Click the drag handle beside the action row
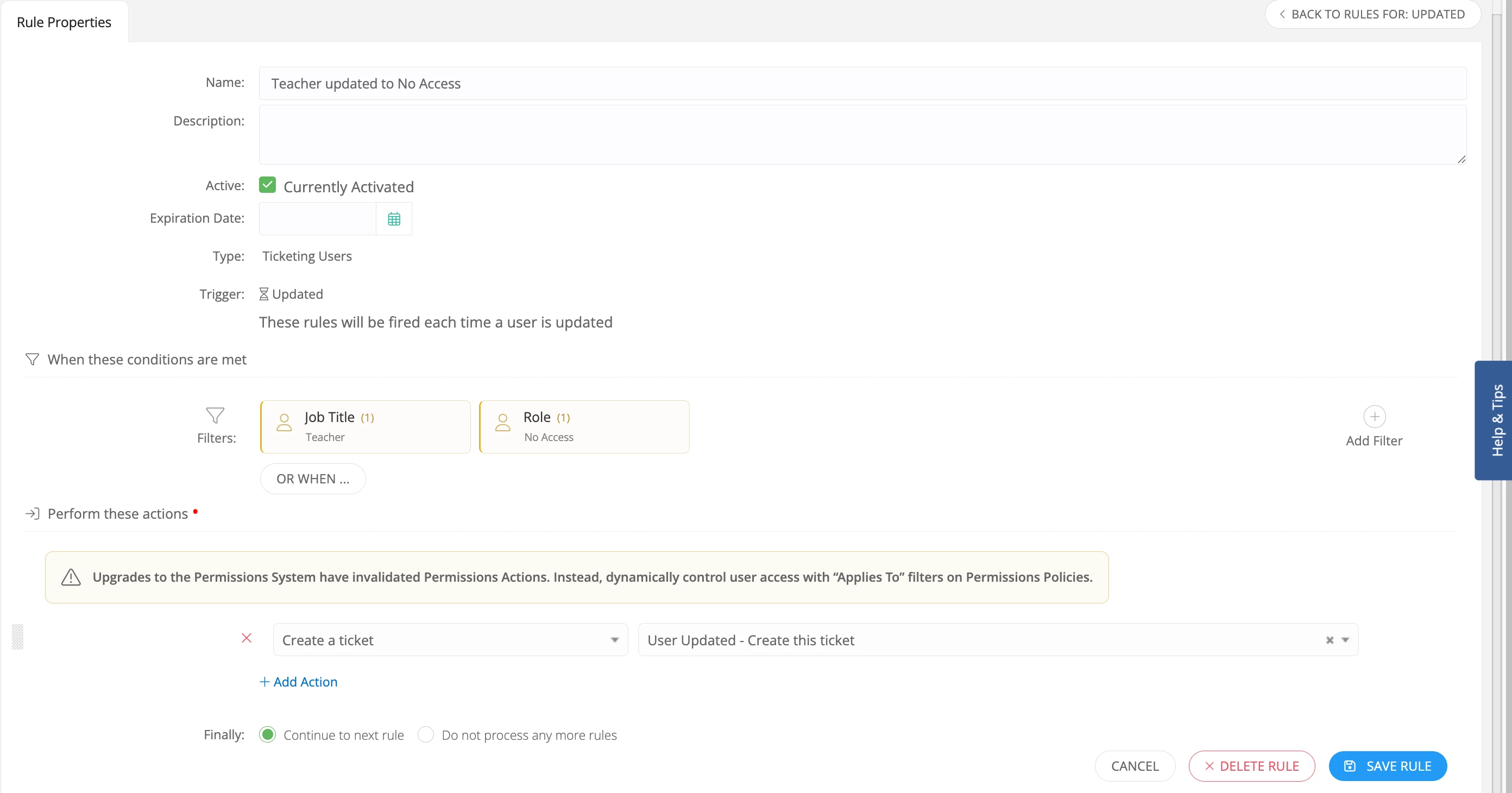Image resolution: width=1512 pixels, height=793 pixels. pyautogui.click(x=17, y=638)
